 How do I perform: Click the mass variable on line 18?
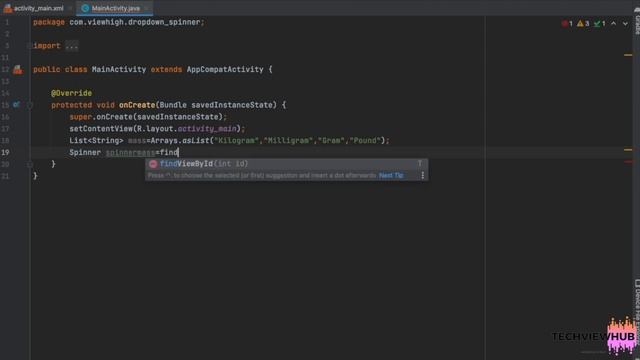pos(137,140)
